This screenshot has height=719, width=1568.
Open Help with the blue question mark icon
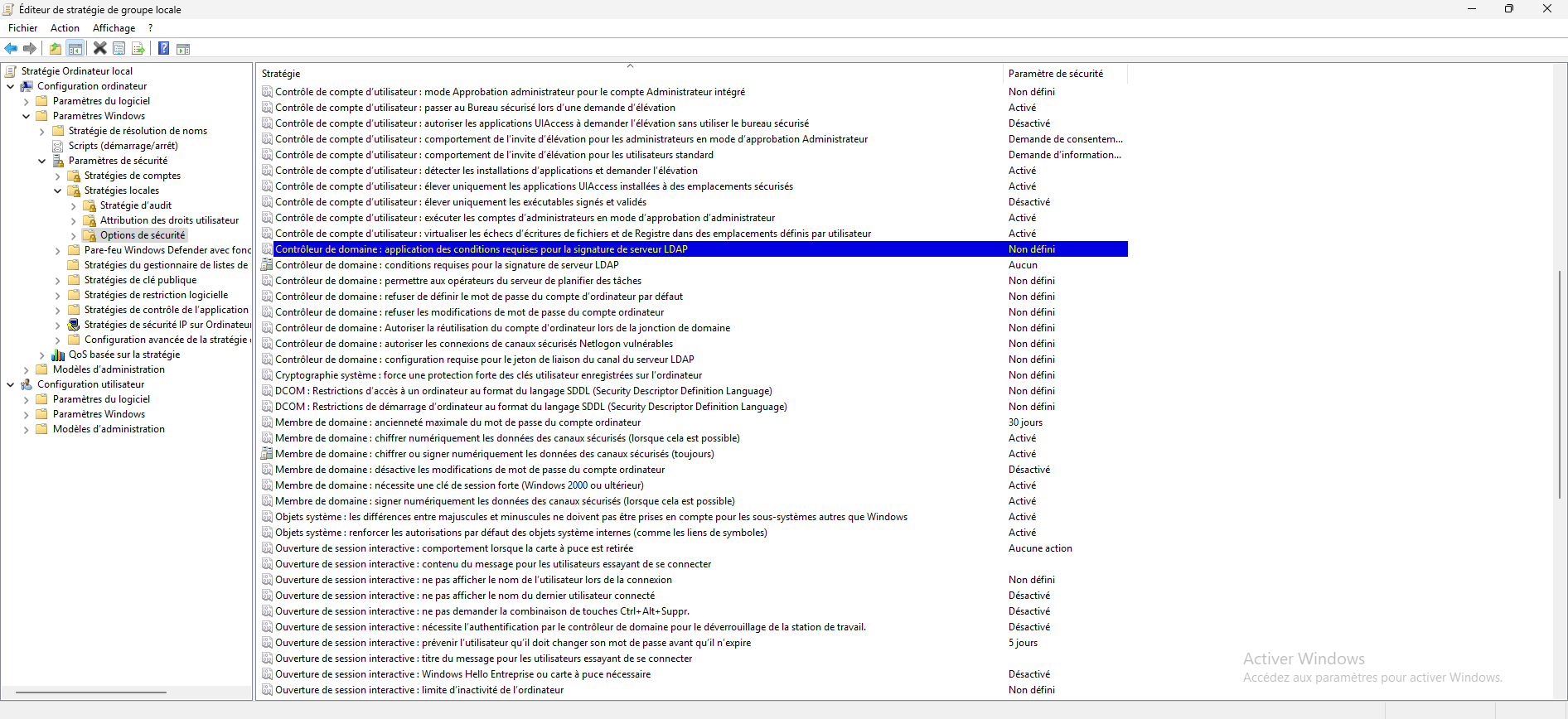click(x=164, y=49)
